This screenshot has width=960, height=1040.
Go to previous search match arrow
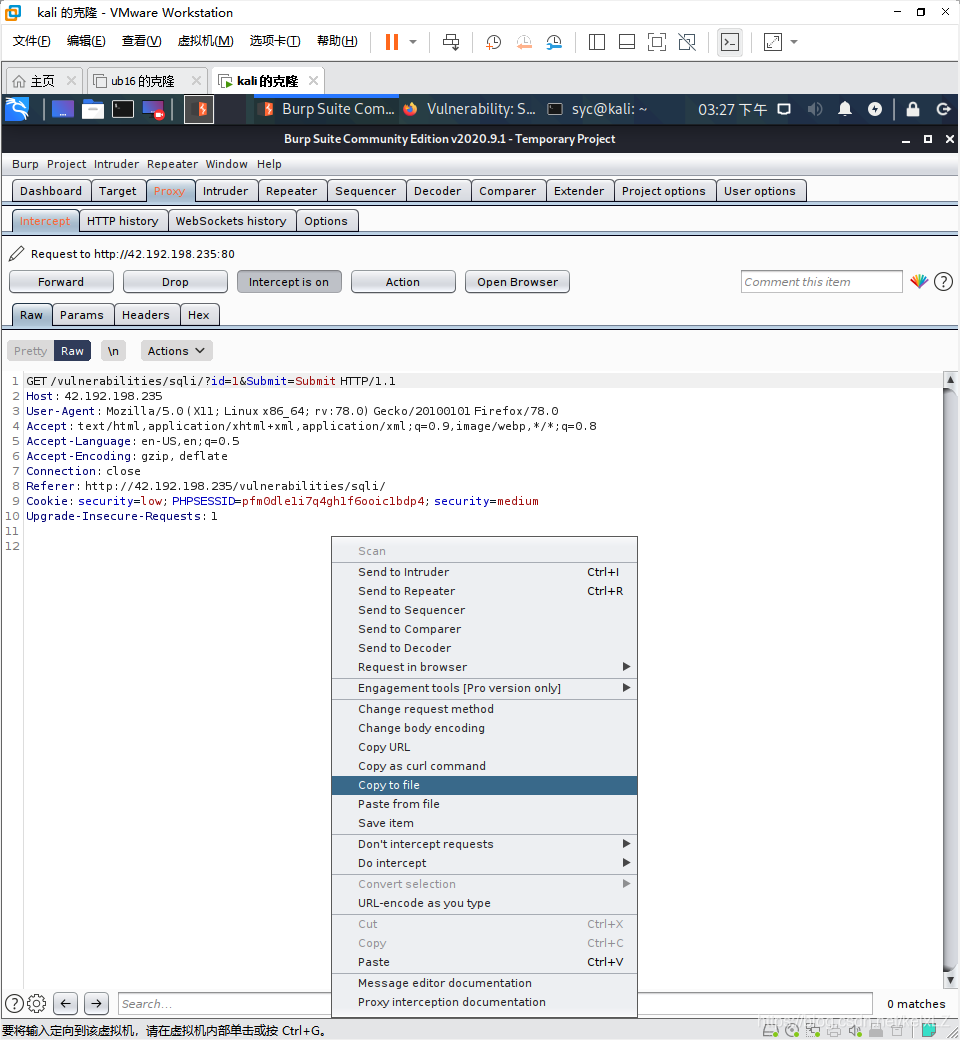[66, 1004]
